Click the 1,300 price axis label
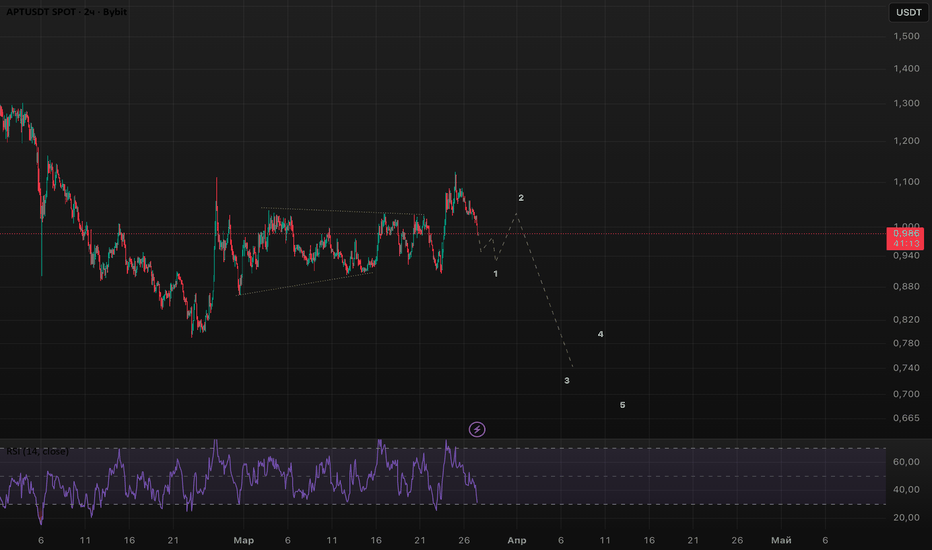Viewport: 932px width, 550px height. click(x=906, y=103)
